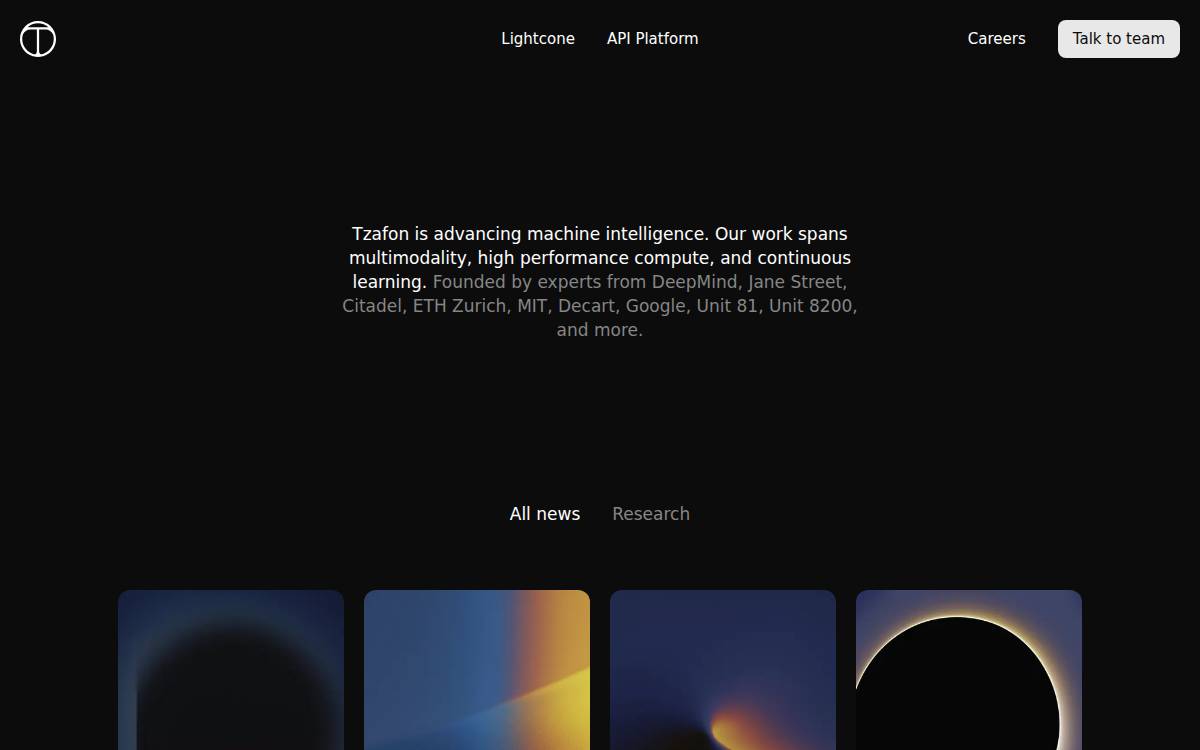Click the Talk to team button

[1118, 39]
